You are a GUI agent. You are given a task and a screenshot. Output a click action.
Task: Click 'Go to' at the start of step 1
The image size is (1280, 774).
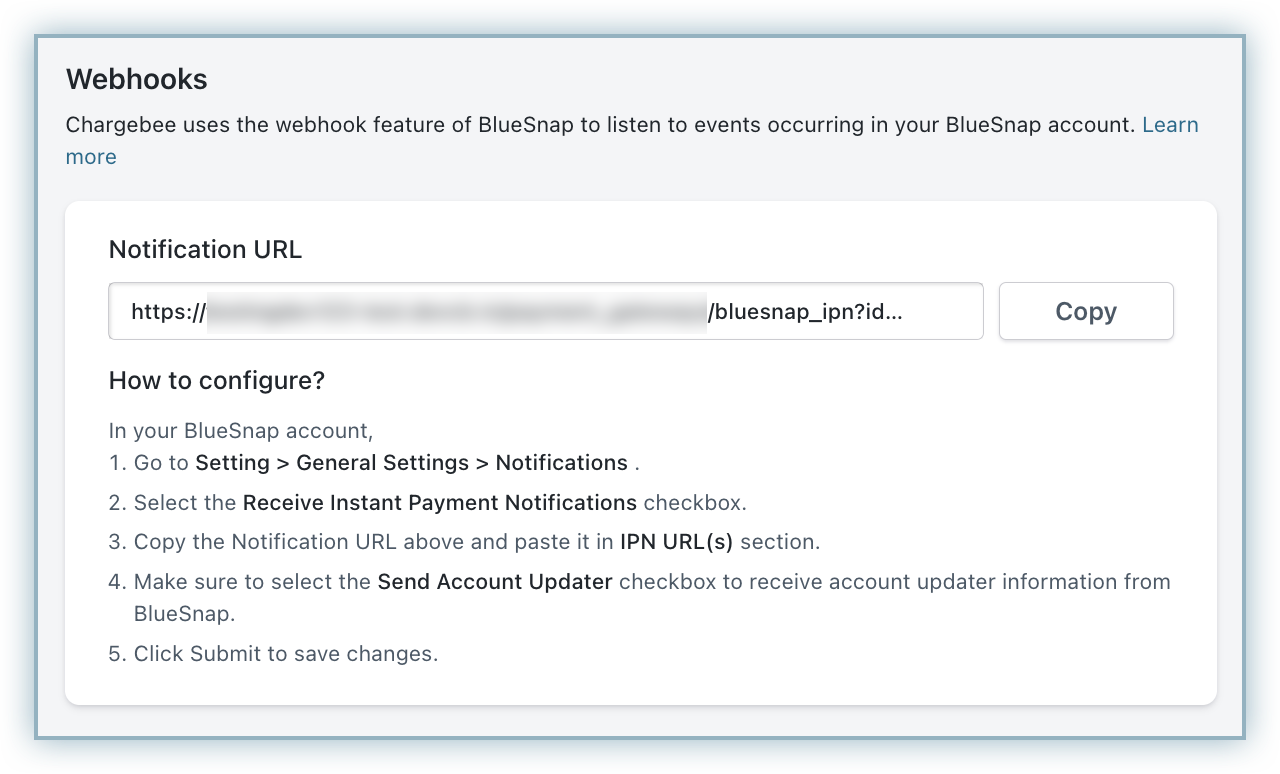click(x=161, y=463)
